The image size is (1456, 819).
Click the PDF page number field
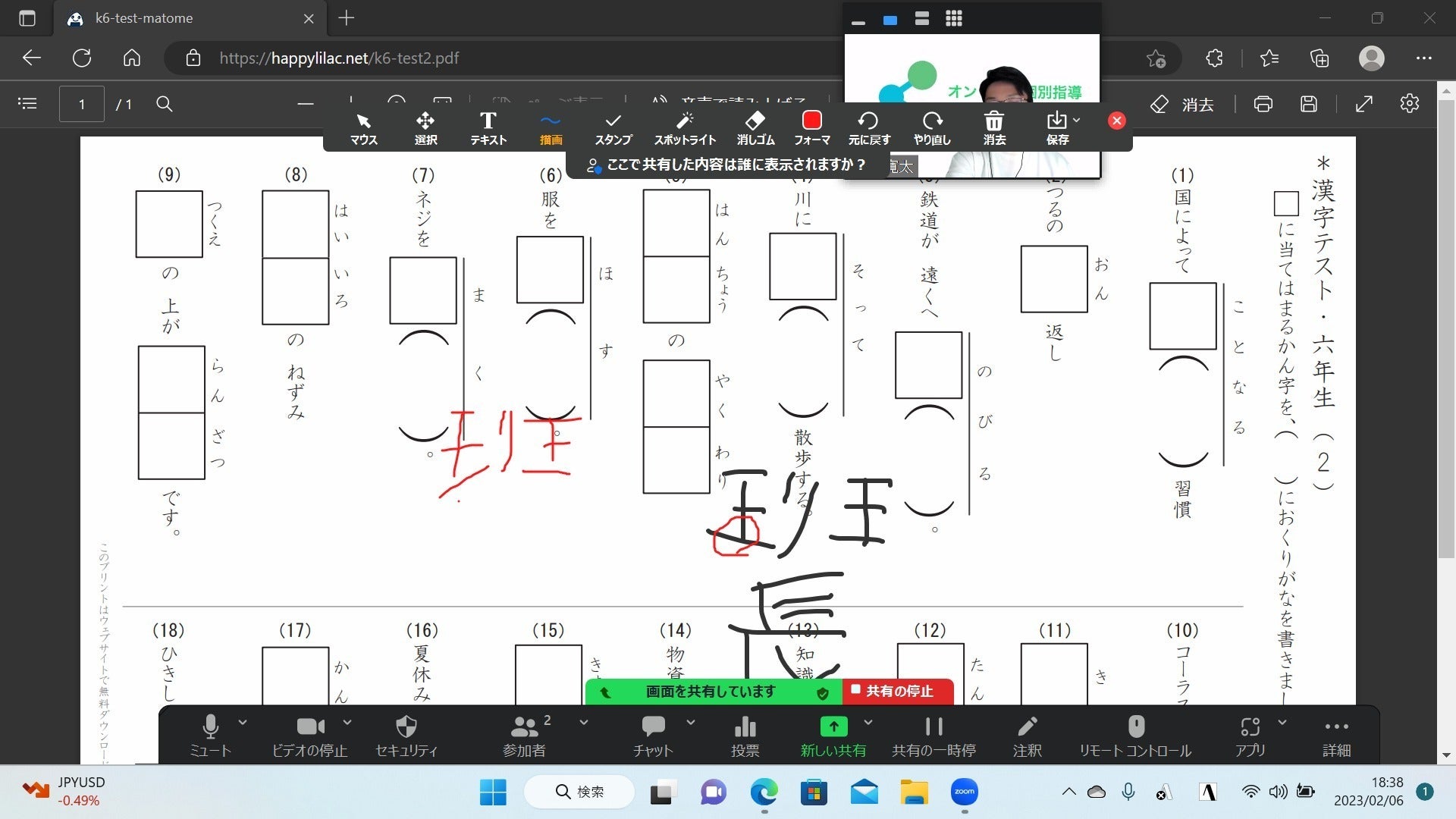82,104
